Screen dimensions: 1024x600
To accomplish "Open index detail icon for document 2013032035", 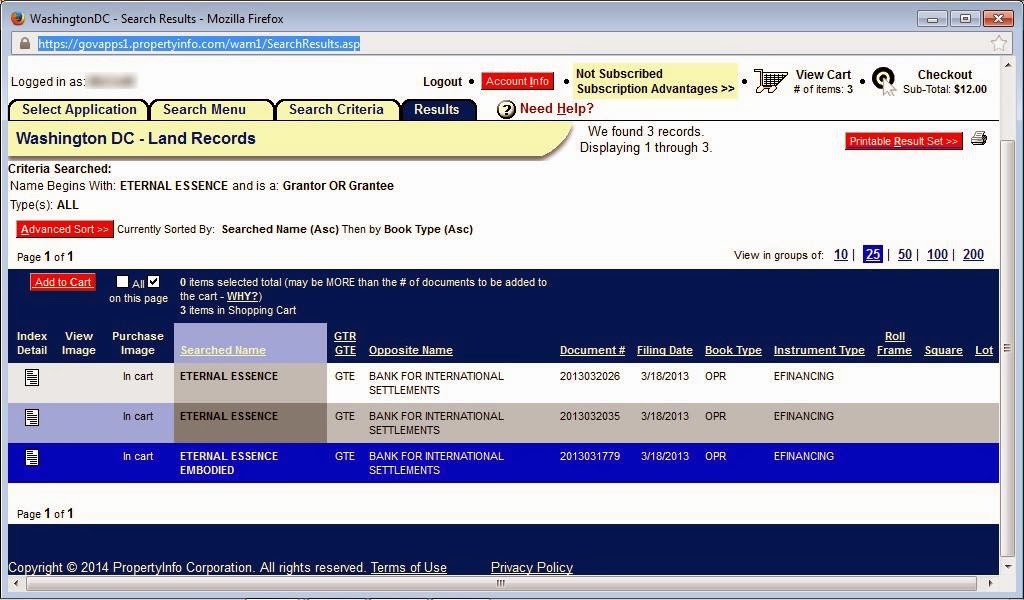I will pos(32,417).
